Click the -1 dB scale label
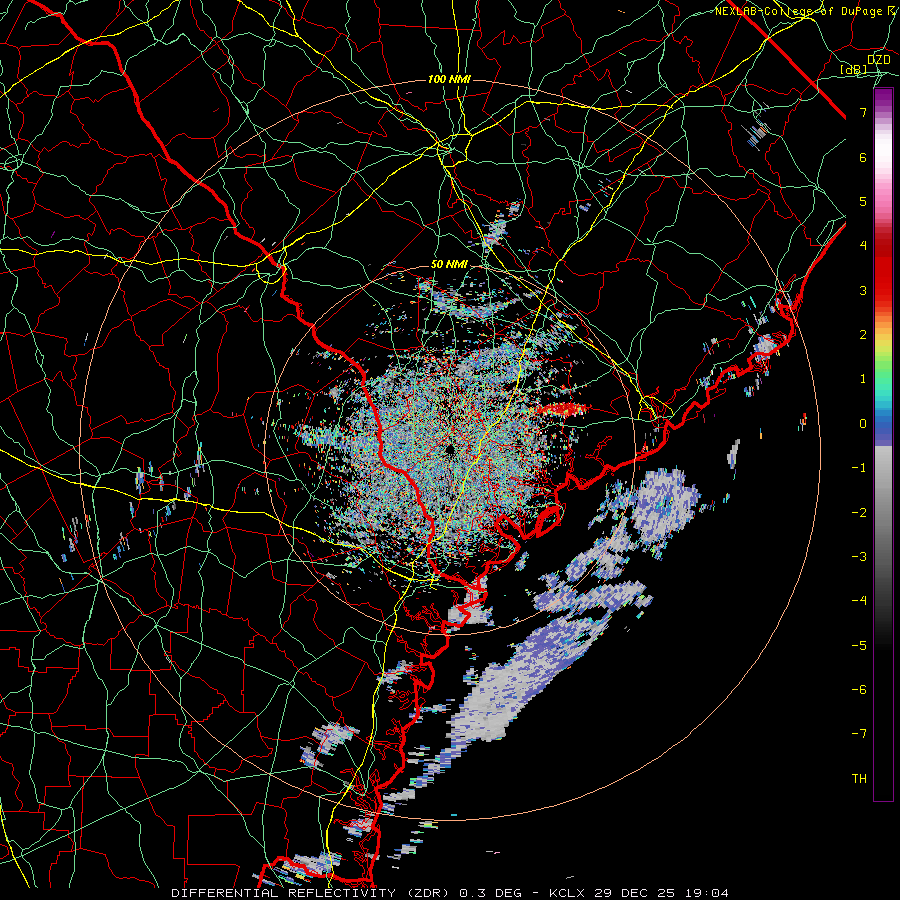The height and width of the screenshot is (900, 900). coord(859,468)
